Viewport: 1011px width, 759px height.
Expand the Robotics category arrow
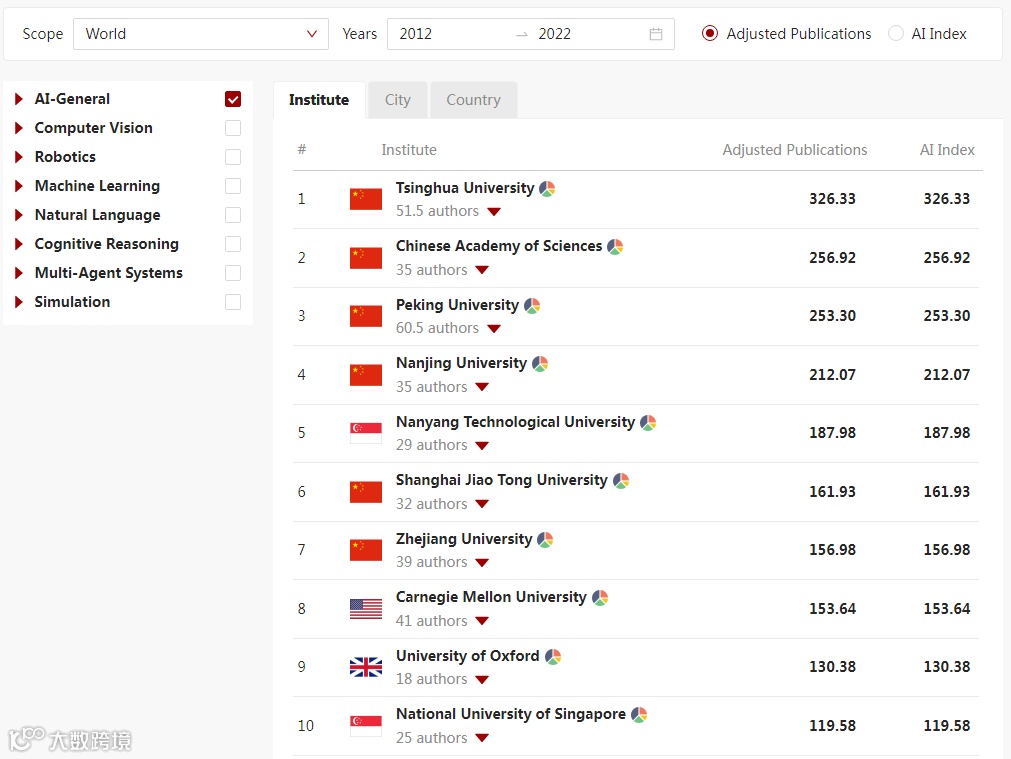click(x=19, y=157)
